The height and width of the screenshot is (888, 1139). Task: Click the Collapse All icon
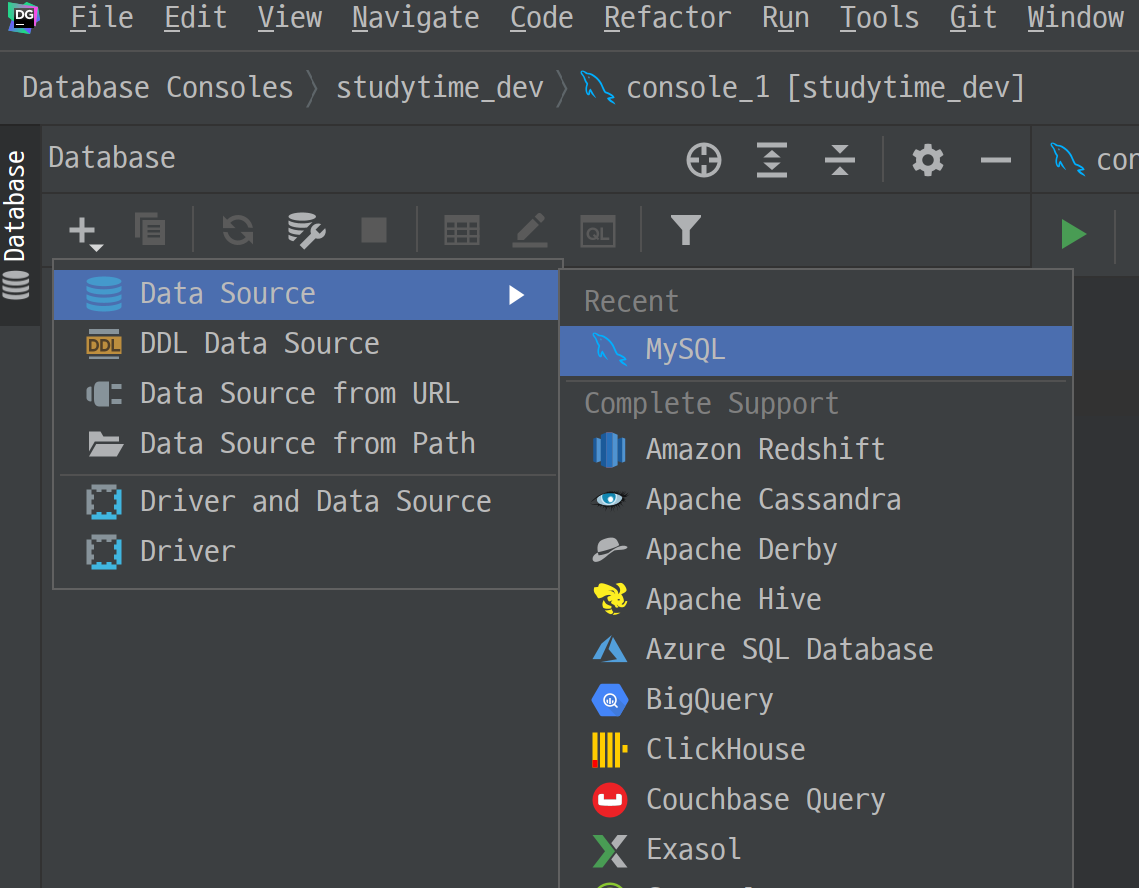(840, 160)
